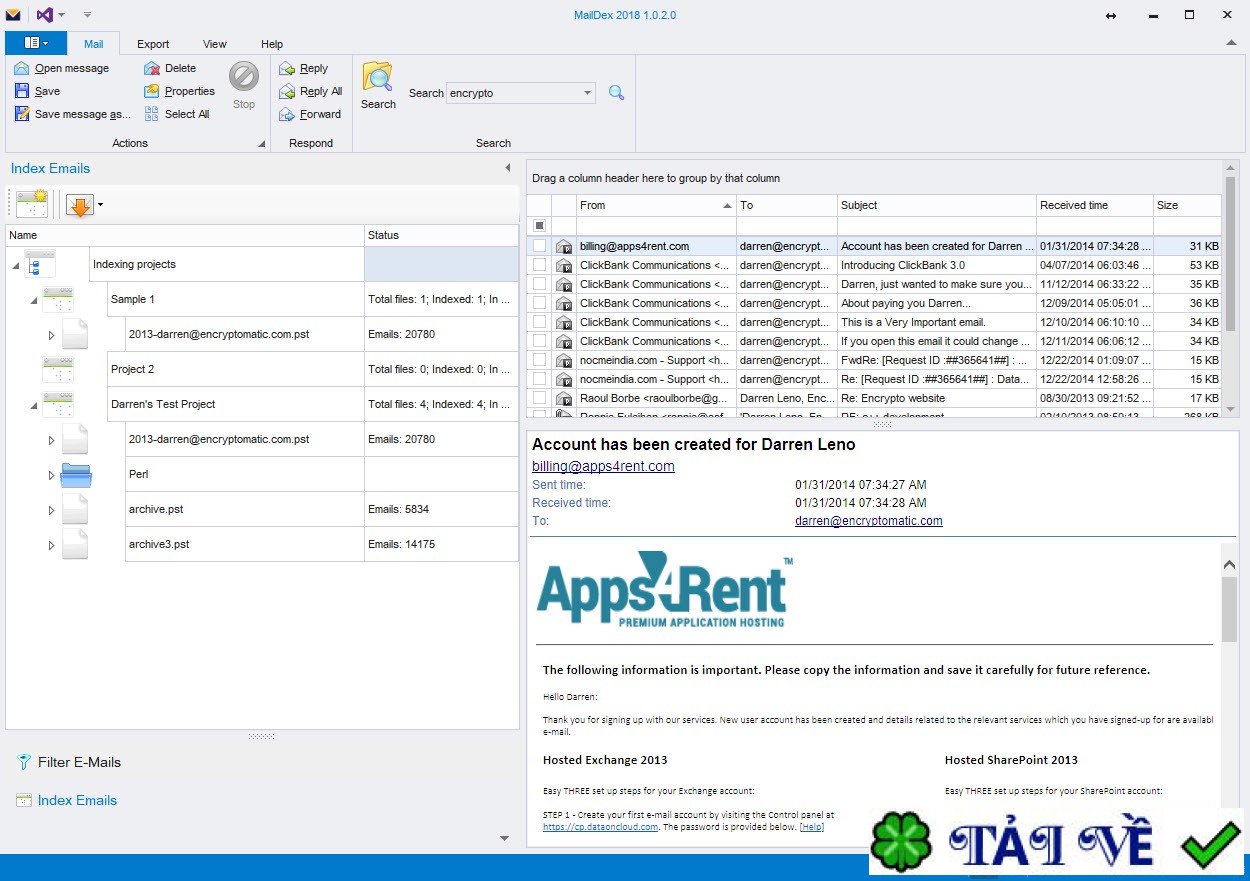Open the Filter E-Mails panel
Image resolution: width=1250 pixels, height=881 pixels.
pos(79,762)
